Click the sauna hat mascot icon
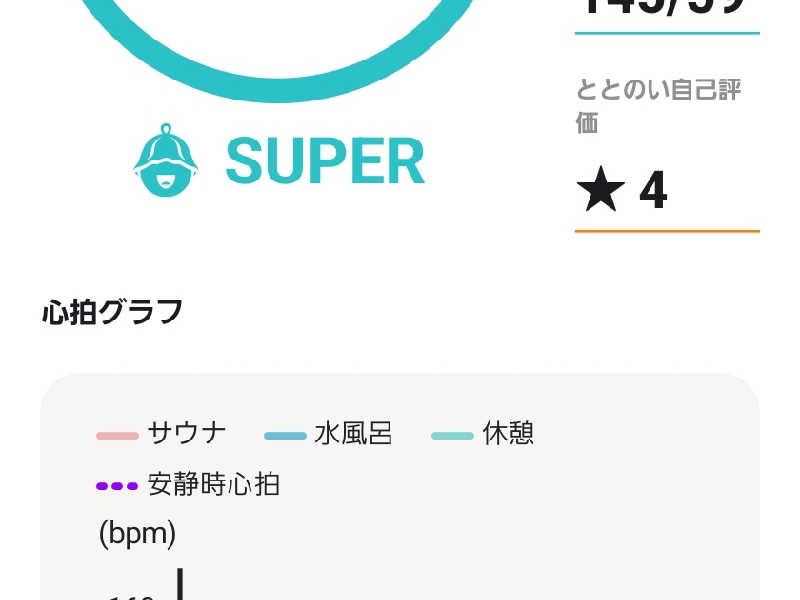The width and height of the screenshot is (800, 600). (x=166, y=160)
